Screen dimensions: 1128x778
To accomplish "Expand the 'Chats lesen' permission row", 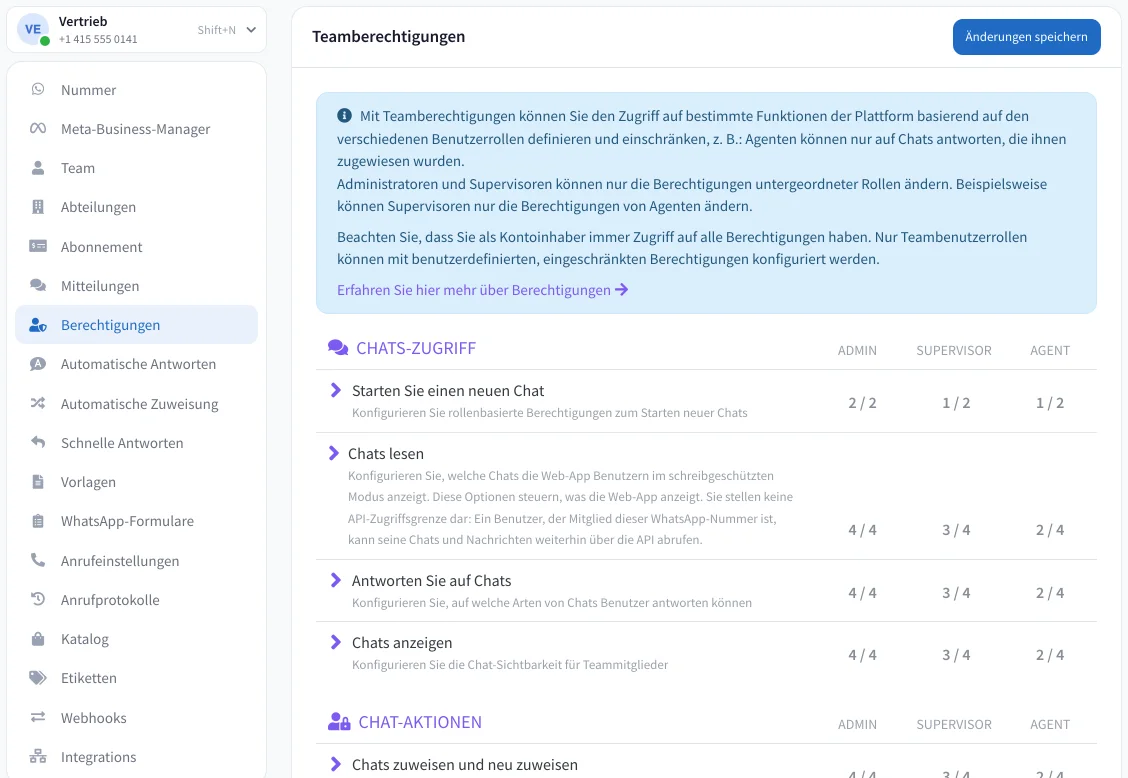I will (x=334, y=453).
